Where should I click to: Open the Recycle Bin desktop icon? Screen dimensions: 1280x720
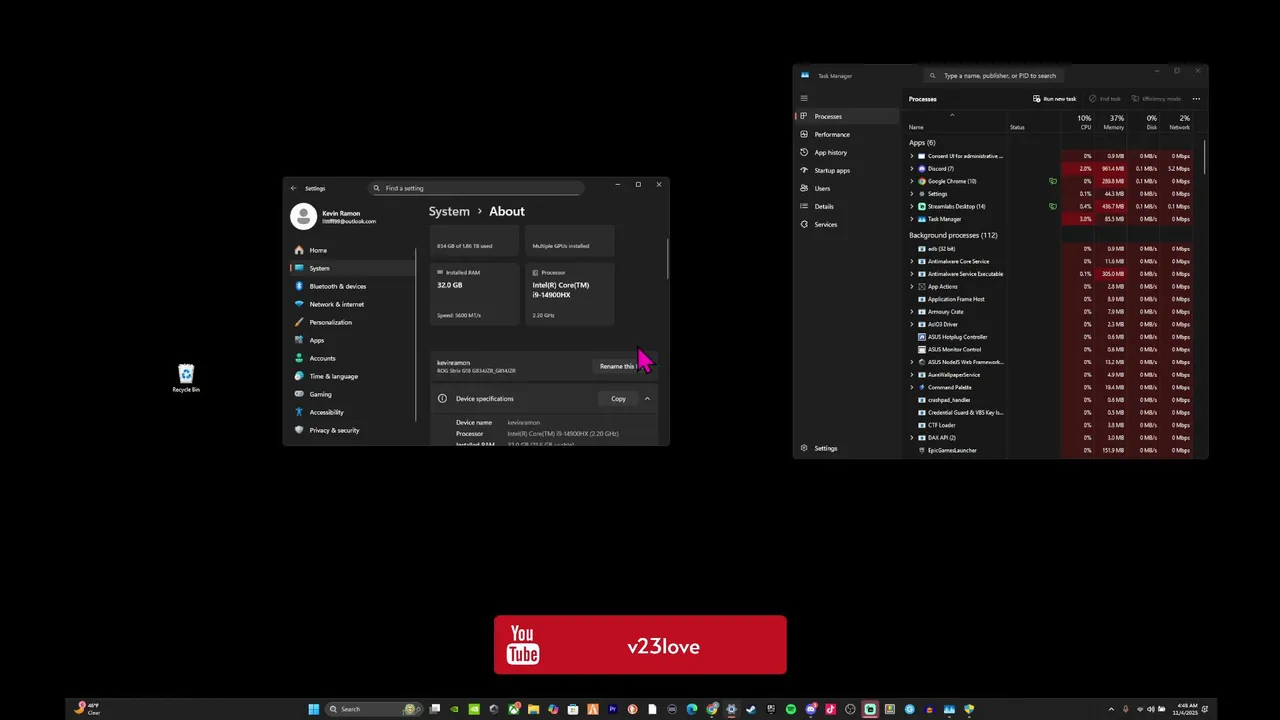point(186,378)
